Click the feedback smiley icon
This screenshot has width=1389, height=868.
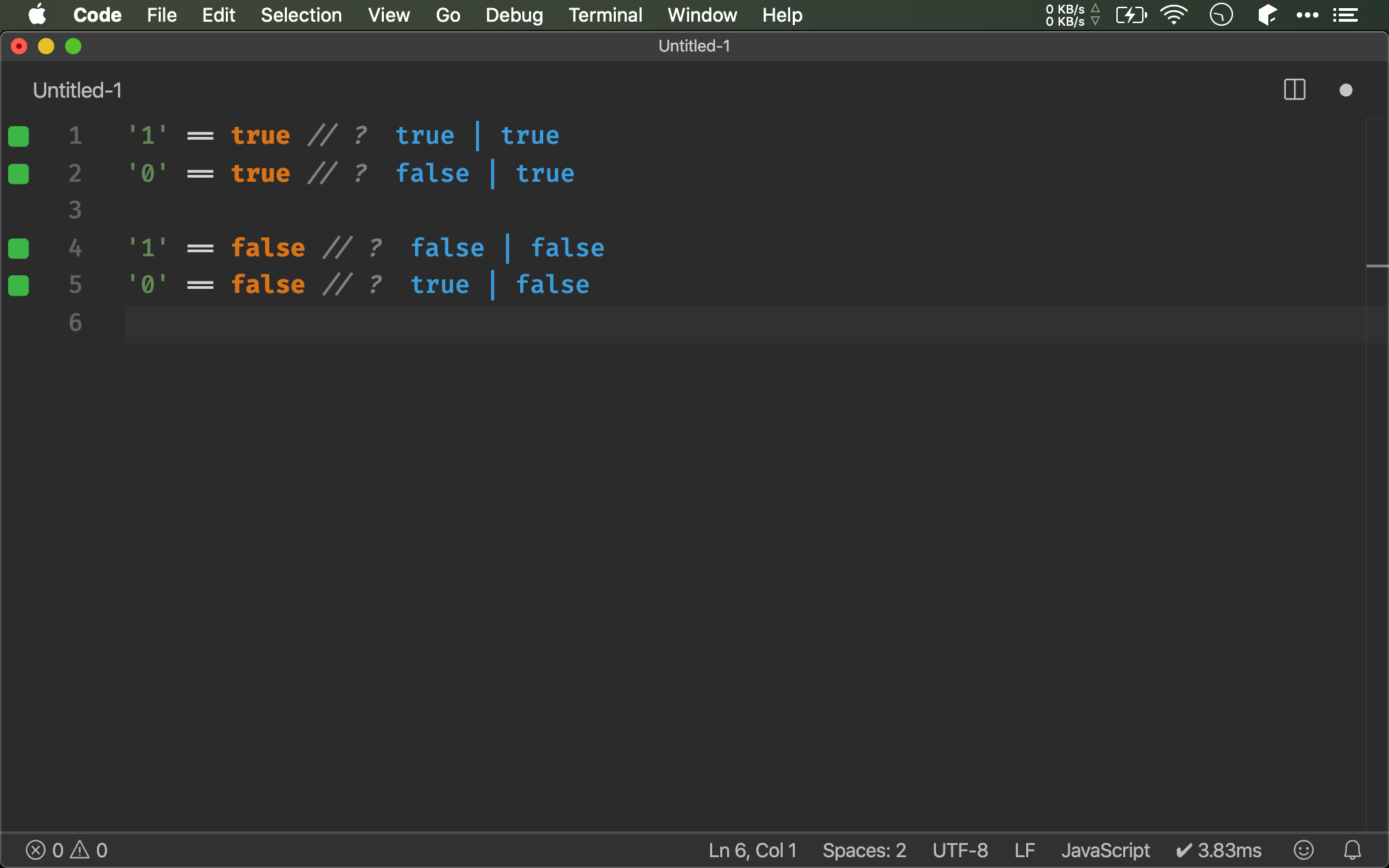pyautogui.click(x=1303, y=850)
